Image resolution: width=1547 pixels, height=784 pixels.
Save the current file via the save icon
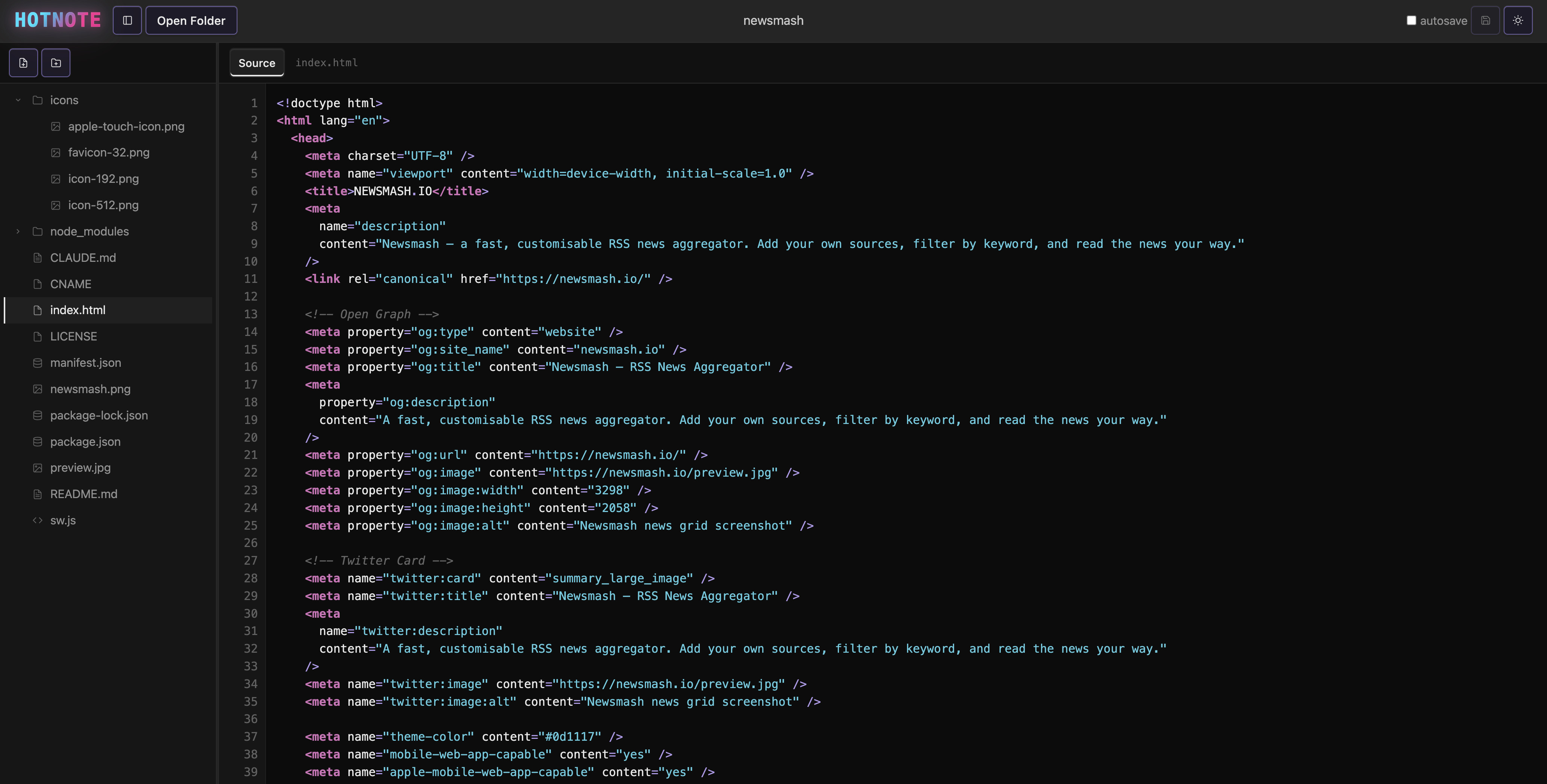1486,20
